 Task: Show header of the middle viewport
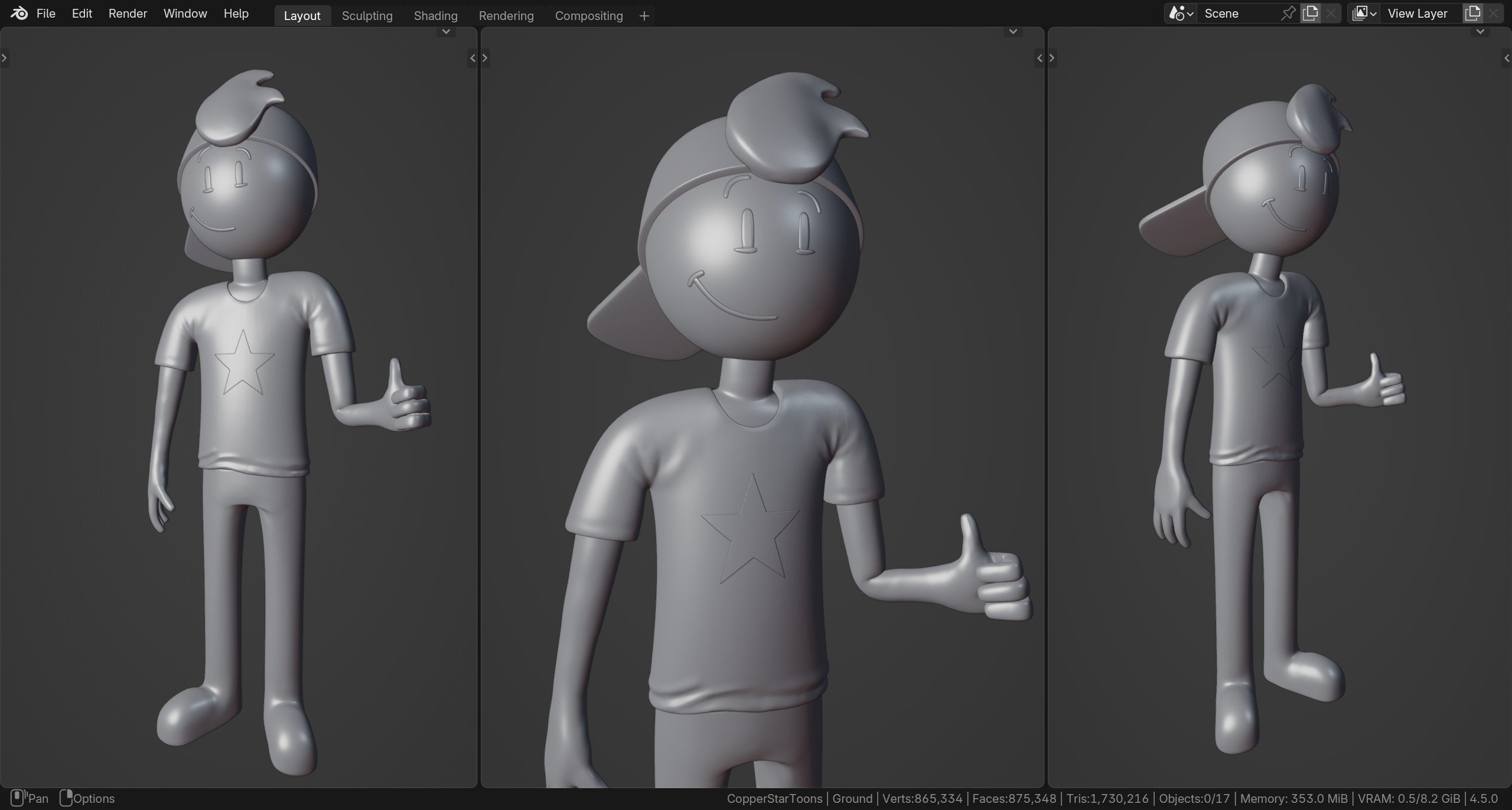coord(1013,32)
